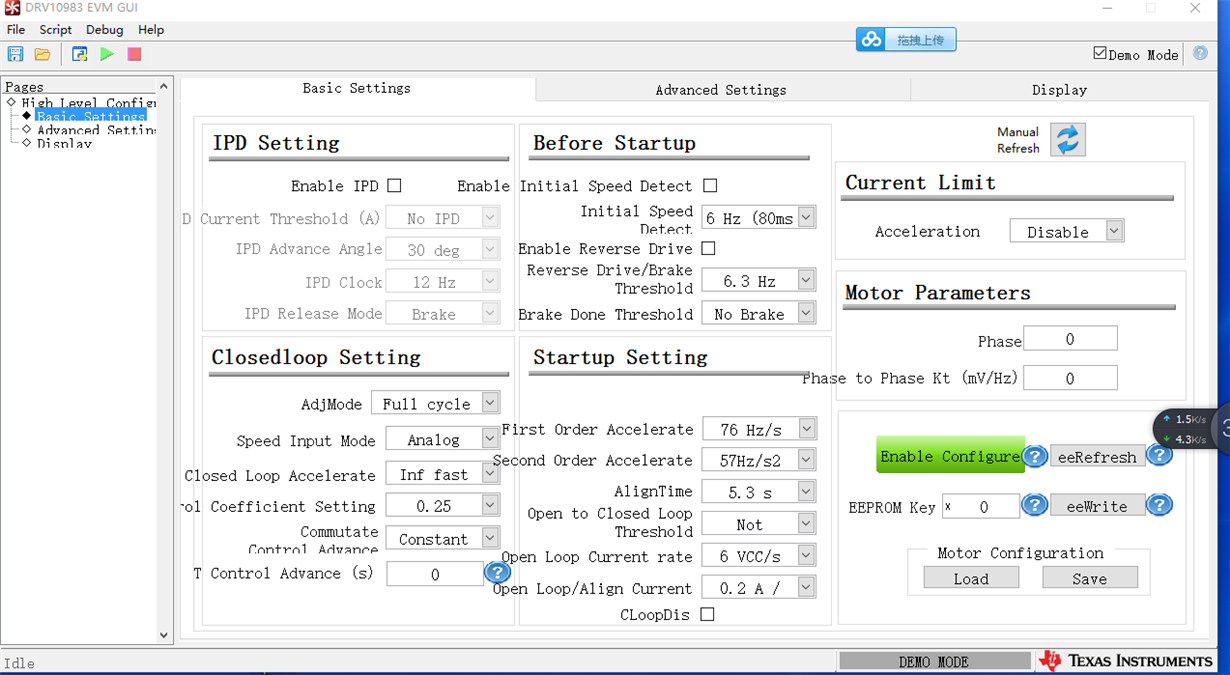Select Display in Pages tree
1230x675 pixels.
[x=64, y=143]
